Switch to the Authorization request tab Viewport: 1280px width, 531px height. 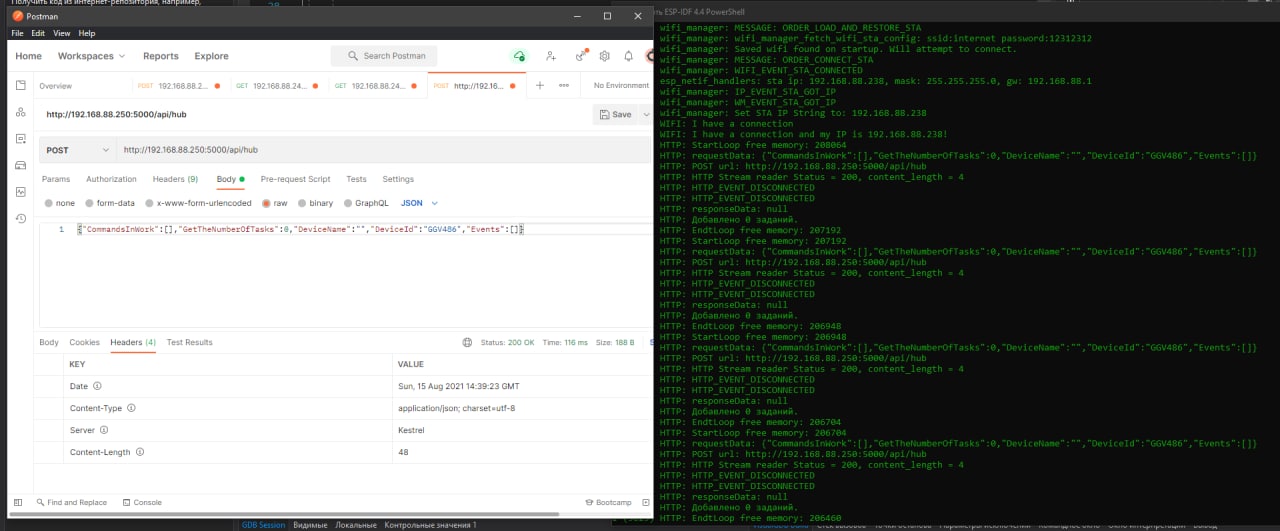tap(111, 179)
